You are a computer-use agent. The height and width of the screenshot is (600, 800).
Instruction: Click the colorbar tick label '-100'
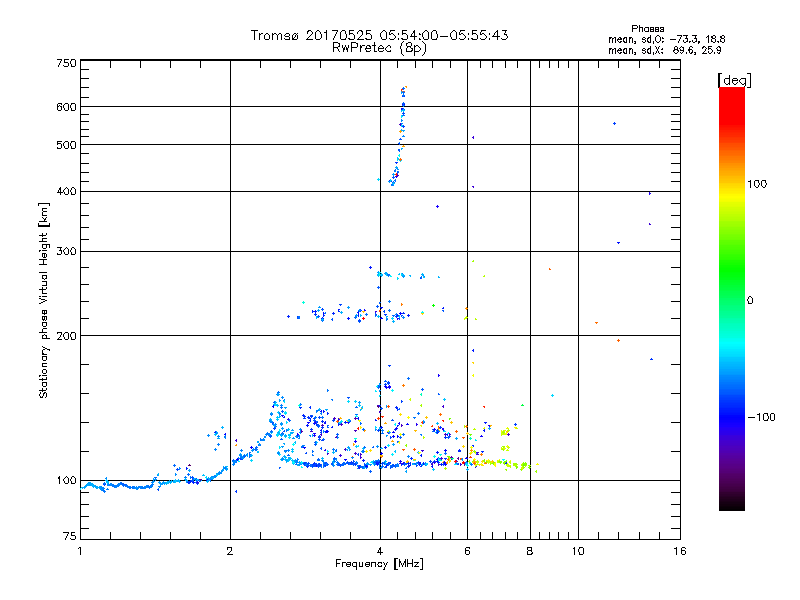pyautogui.click(x=761, y=417)
